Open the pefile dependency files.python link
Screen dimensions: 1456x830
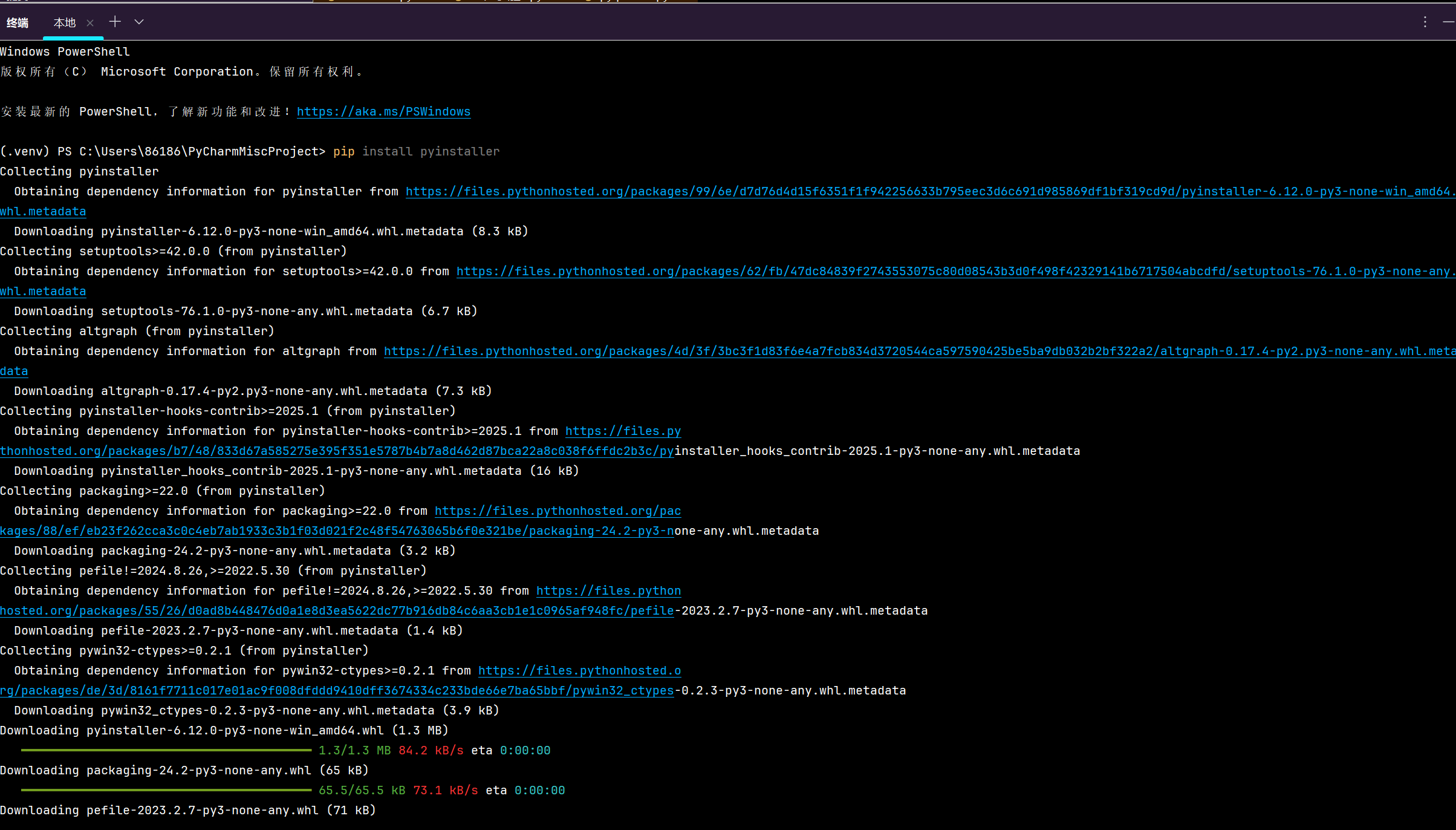608,591
